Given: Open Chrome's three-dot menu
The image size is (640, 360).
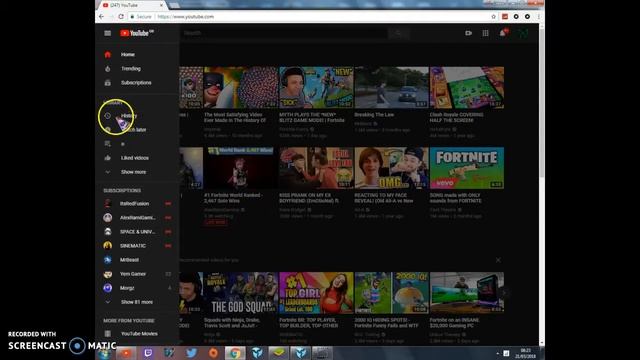Looking at the screenshot, I should [x=539, y=17].
